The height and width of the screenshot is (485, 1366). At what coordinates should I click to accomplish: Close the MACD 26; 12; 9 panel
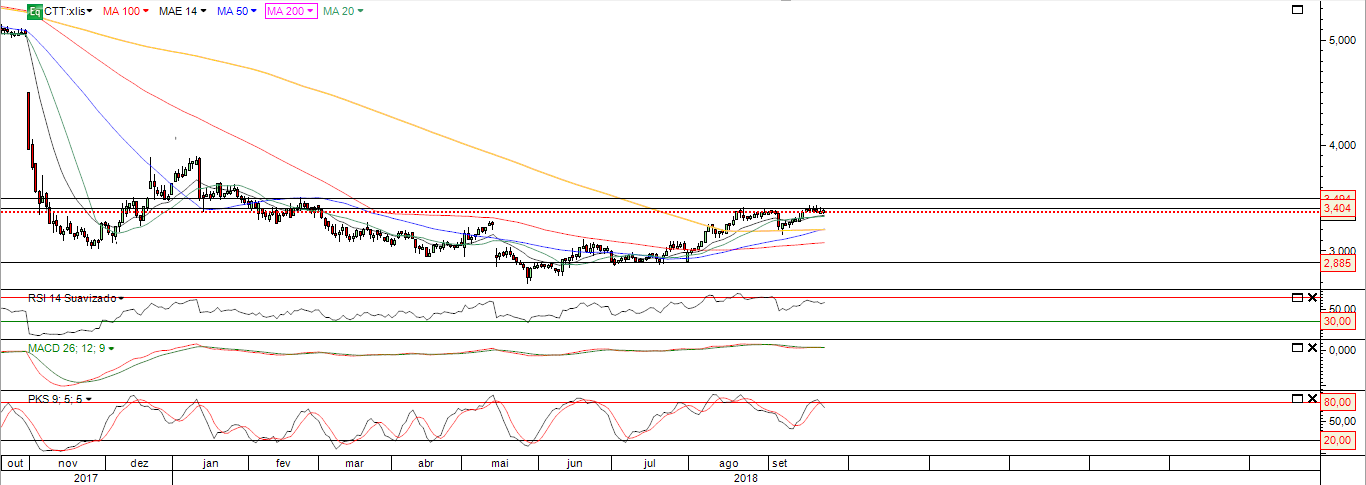click(x=1312, y=347)
